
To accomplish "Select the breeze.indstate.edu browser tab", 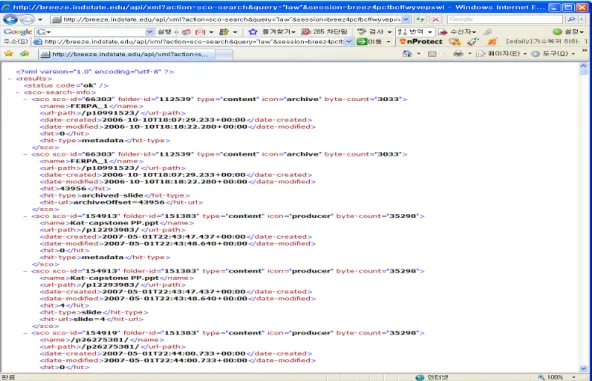I will (126, 54).
